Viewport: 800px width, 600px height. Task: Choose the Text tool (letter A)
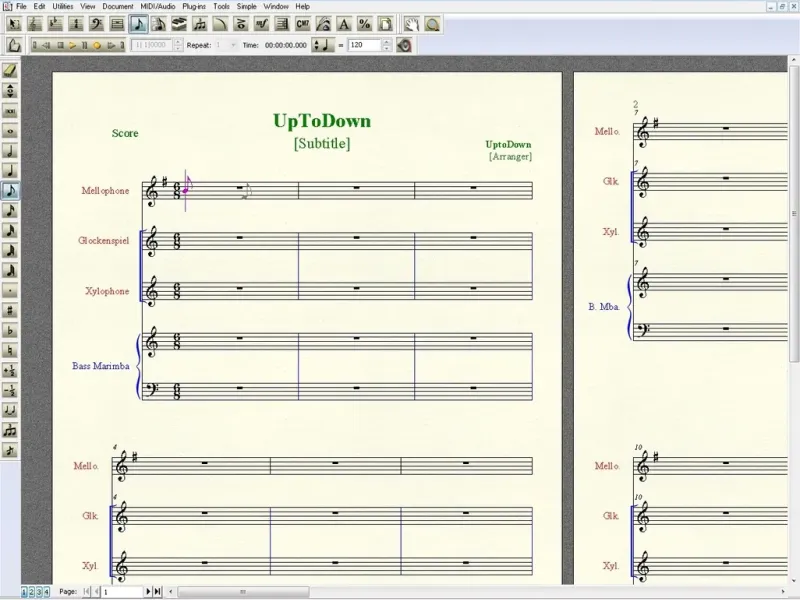(x=343, y=24)
